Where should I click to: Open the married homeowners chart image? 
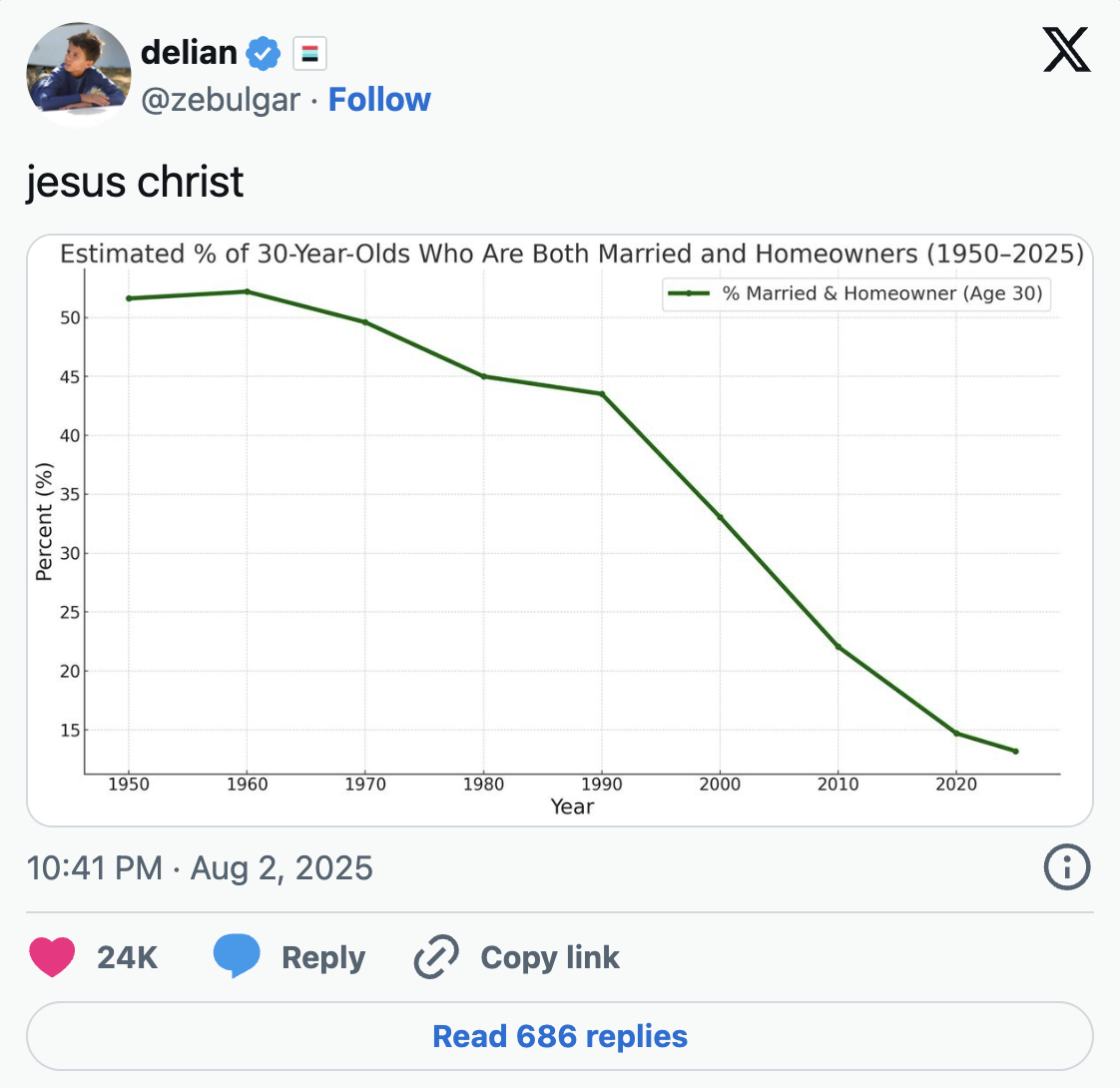click(x=560, y=530)
